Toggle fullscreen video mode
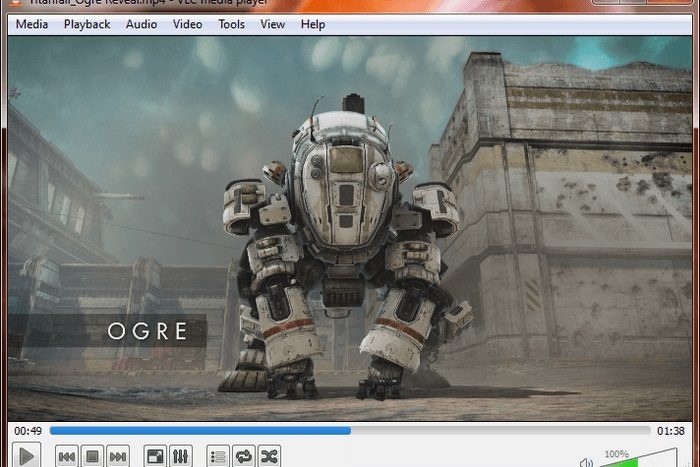The width and height of the screenshot is (700, 467). (155, 456)
